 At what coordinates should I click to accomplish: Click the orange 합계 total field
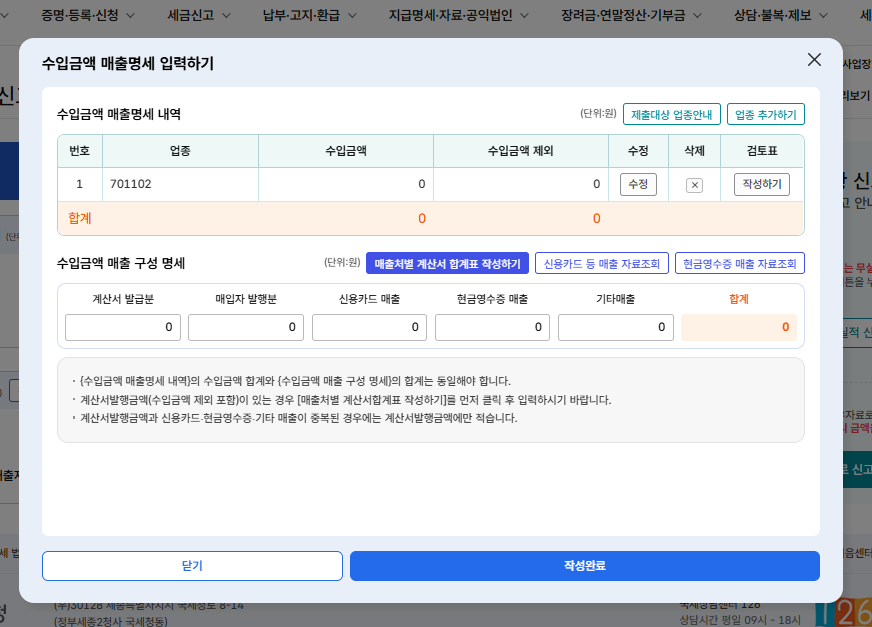[739, 327]
